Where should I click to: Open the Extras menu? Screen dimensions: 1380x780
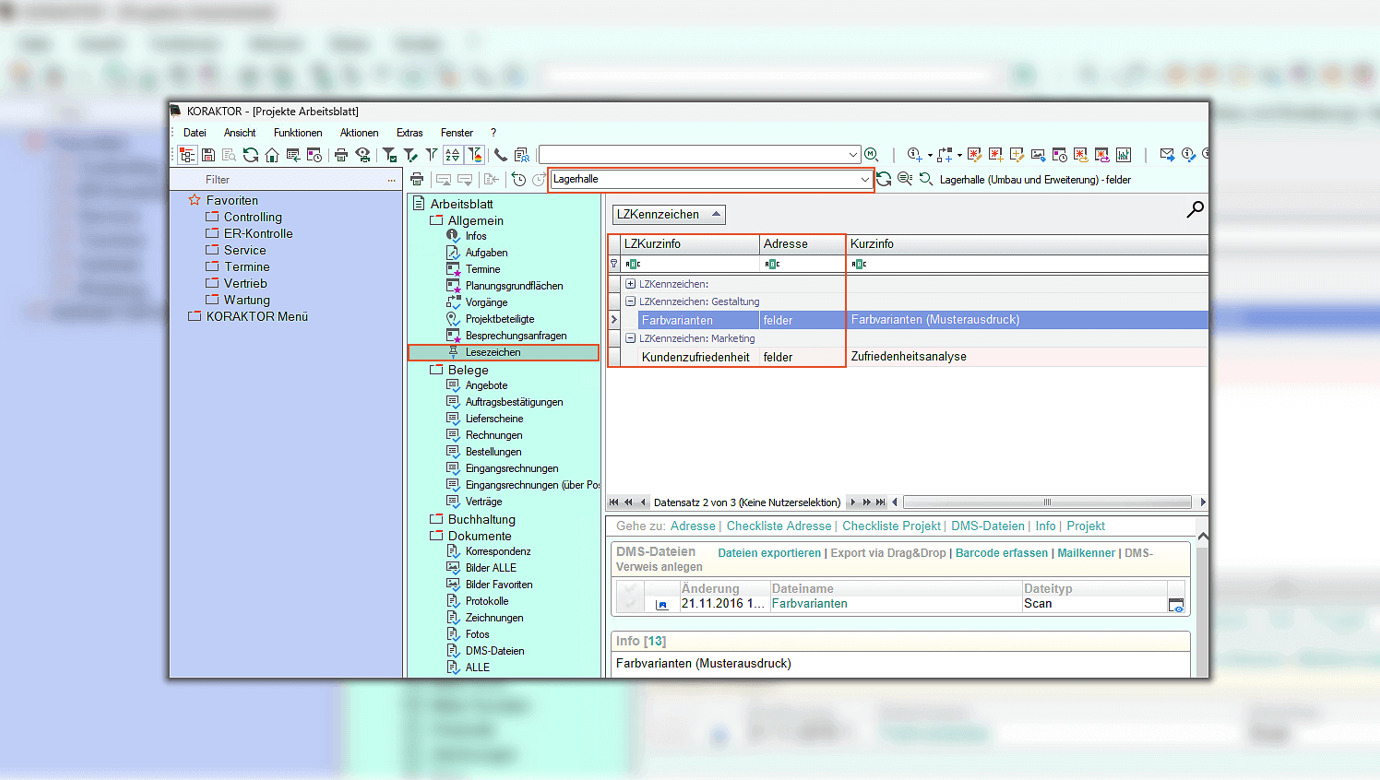tap(409, 133)
